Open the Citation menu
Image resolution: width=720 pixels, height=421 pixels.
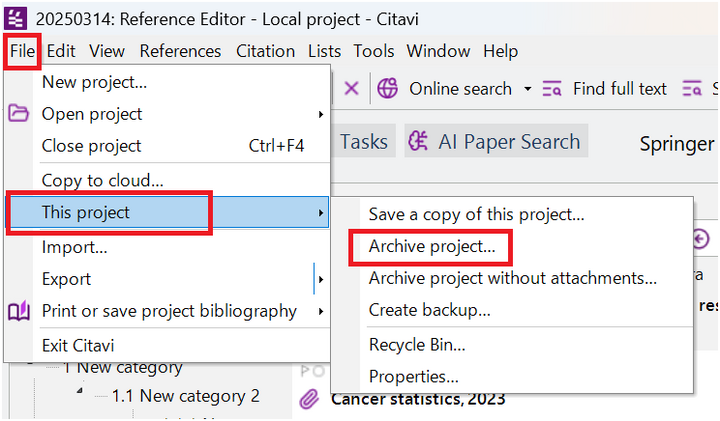point(265,51)
